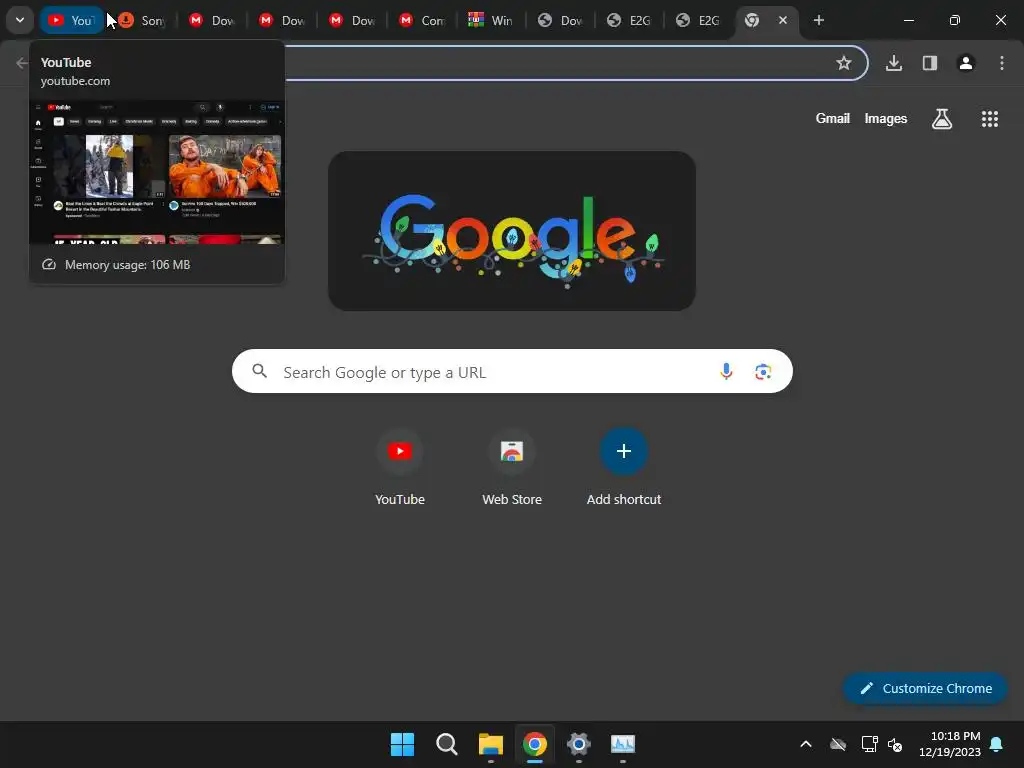This screenshot has width=1024, height=768.
Task: Open the notifications bell icon
Action: point(997,744)
